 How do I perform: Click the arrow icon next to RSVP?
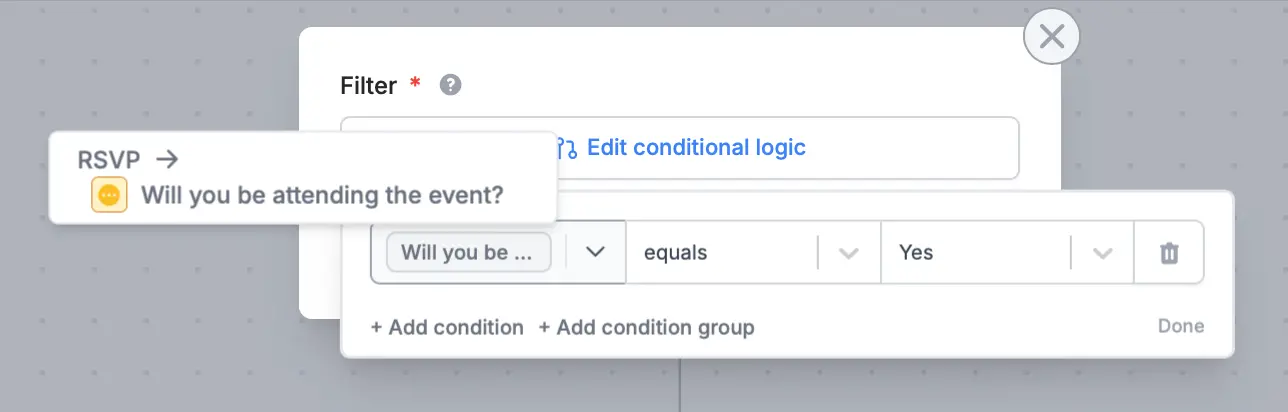pos(167,158)
